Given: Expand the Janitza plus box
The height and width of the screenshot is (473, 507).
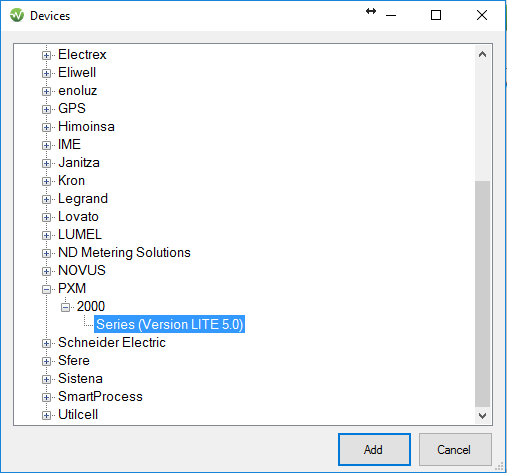Looking at the screenshot, I should pos(46,163).
